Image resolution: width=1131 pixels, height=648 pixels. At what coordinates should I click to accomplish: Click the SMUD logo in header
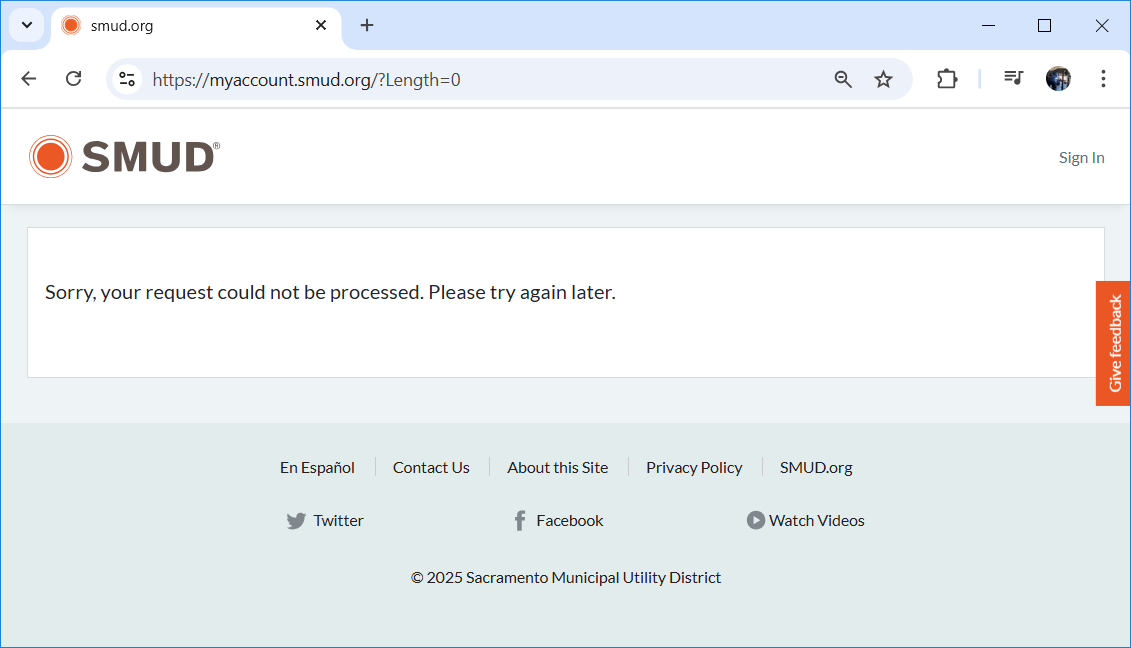tap(124, 157)
